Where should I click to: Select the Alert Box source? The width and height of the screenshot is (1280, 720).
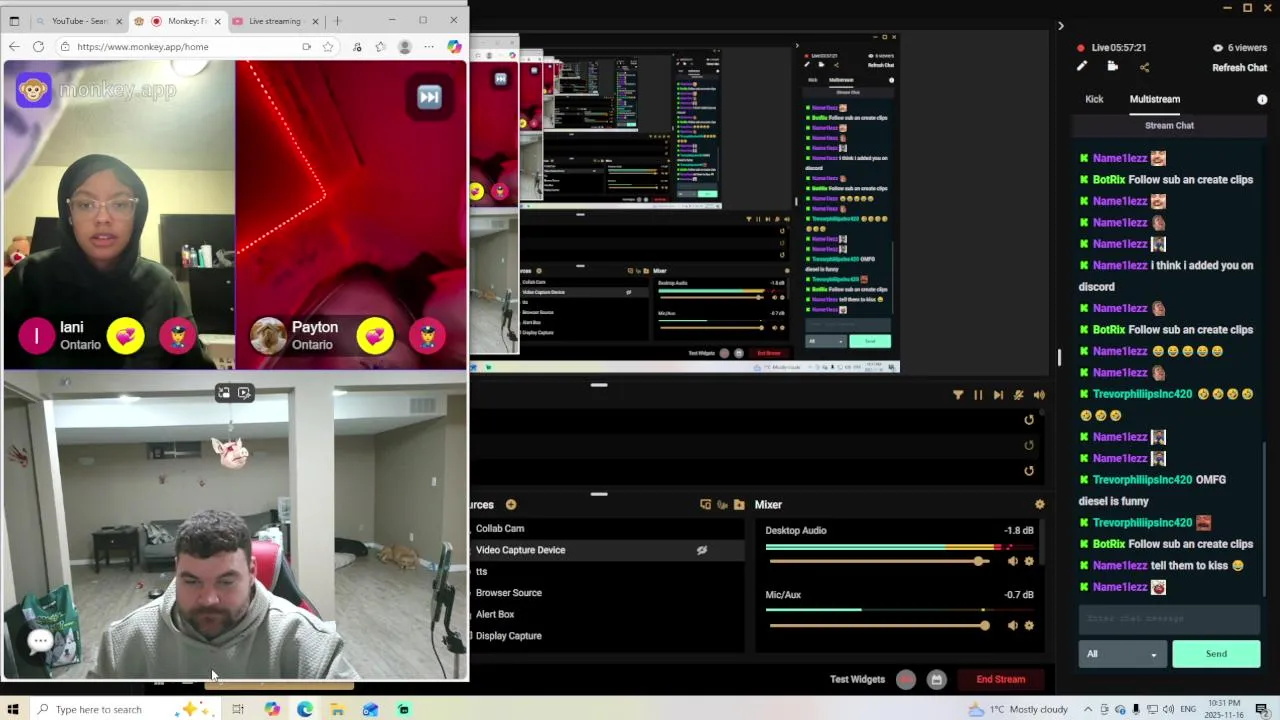coord(495,614)
